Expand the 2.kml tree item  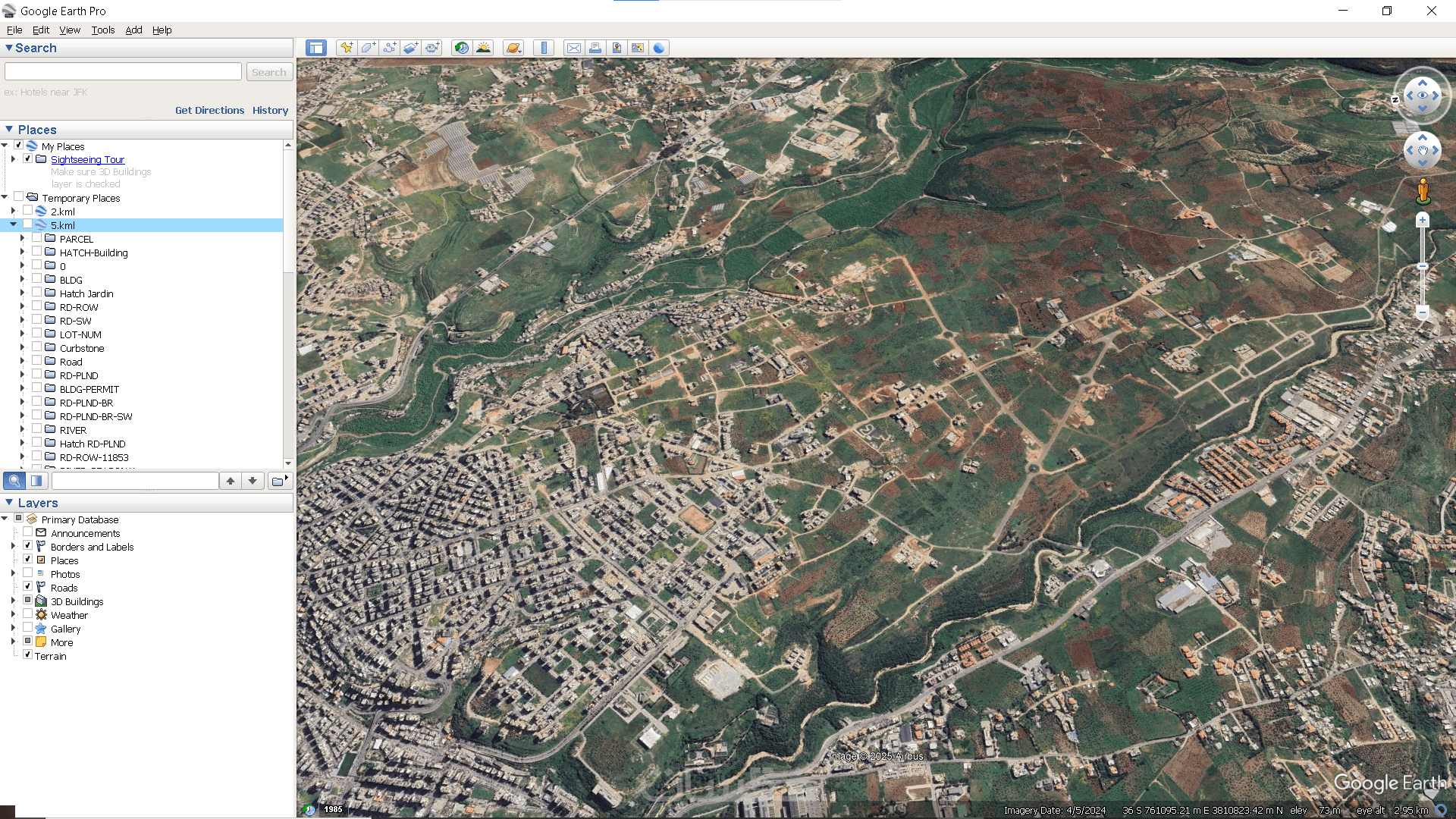(x=13, y=211)
